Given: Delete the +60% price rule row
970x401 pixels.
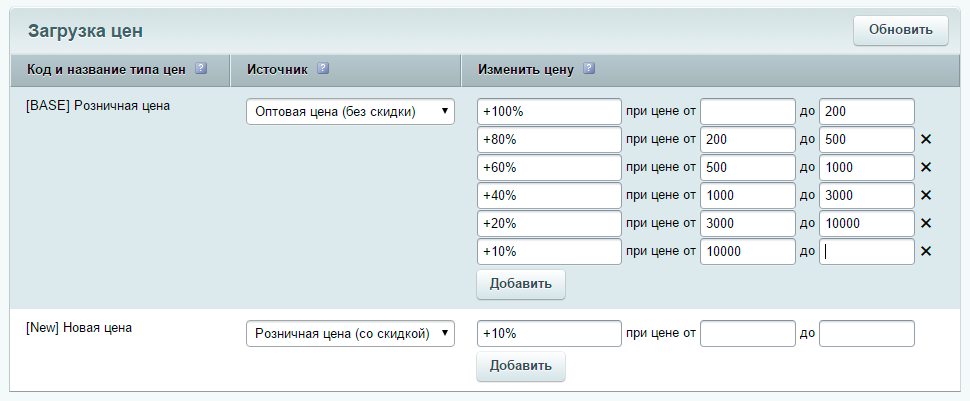Looking at the screenshot, I should point(926,167).
